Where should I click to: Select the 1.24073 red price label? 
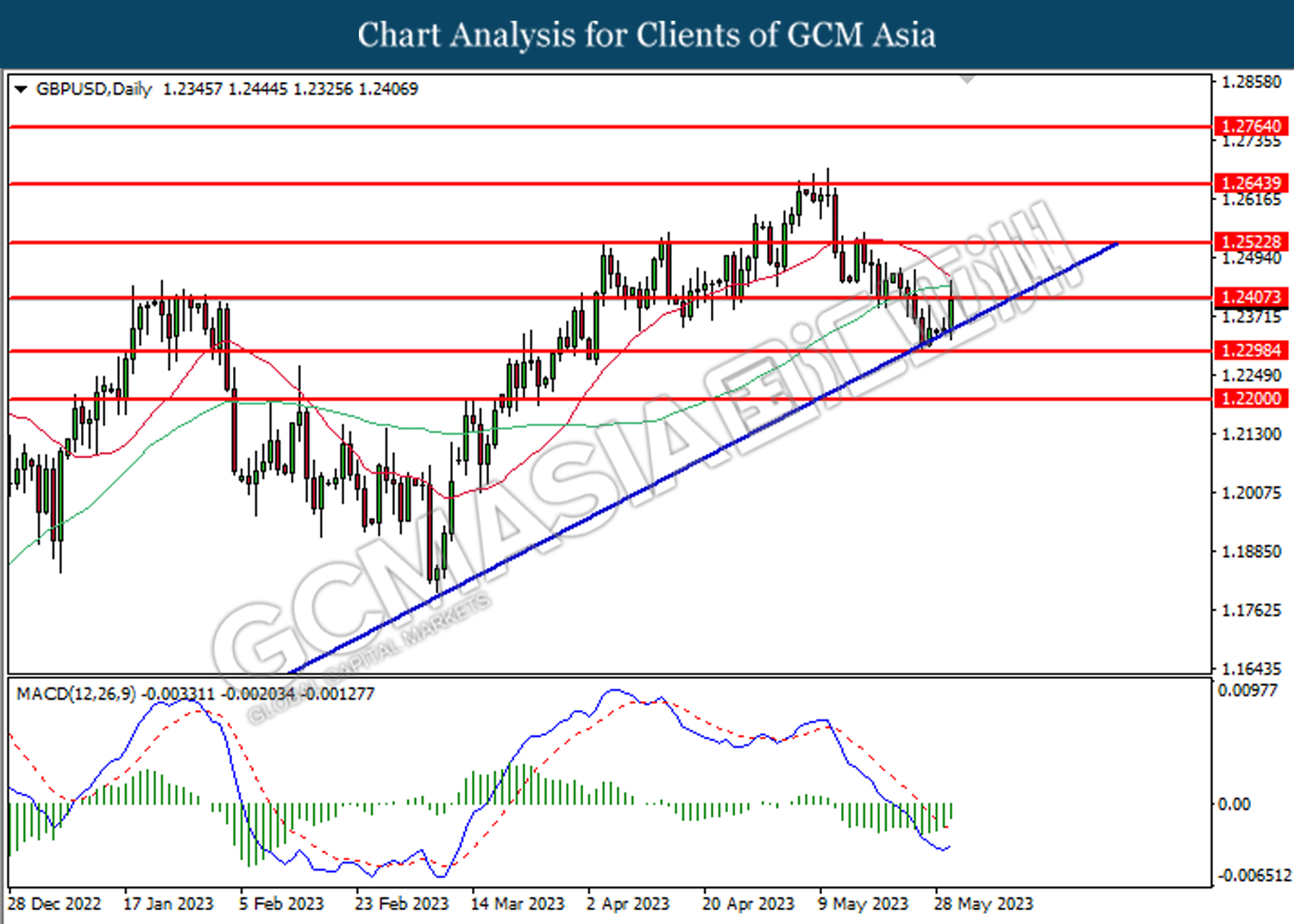point(1252,297)
